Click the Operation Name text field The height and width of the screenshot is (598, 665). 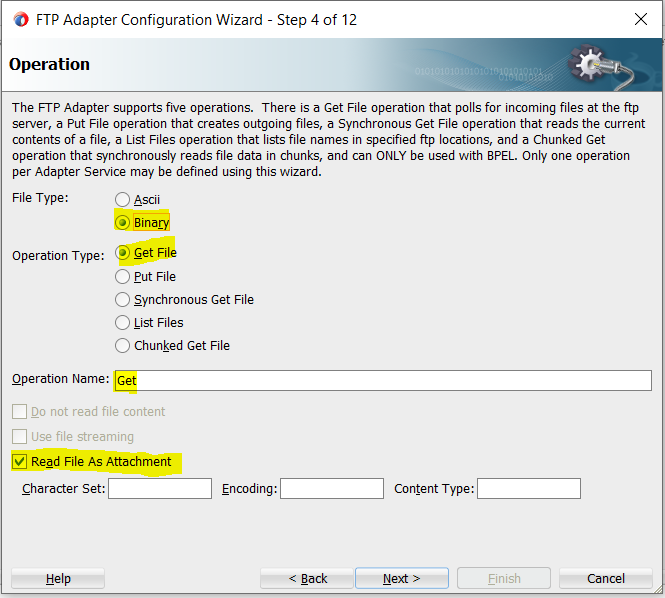(382, 380)
